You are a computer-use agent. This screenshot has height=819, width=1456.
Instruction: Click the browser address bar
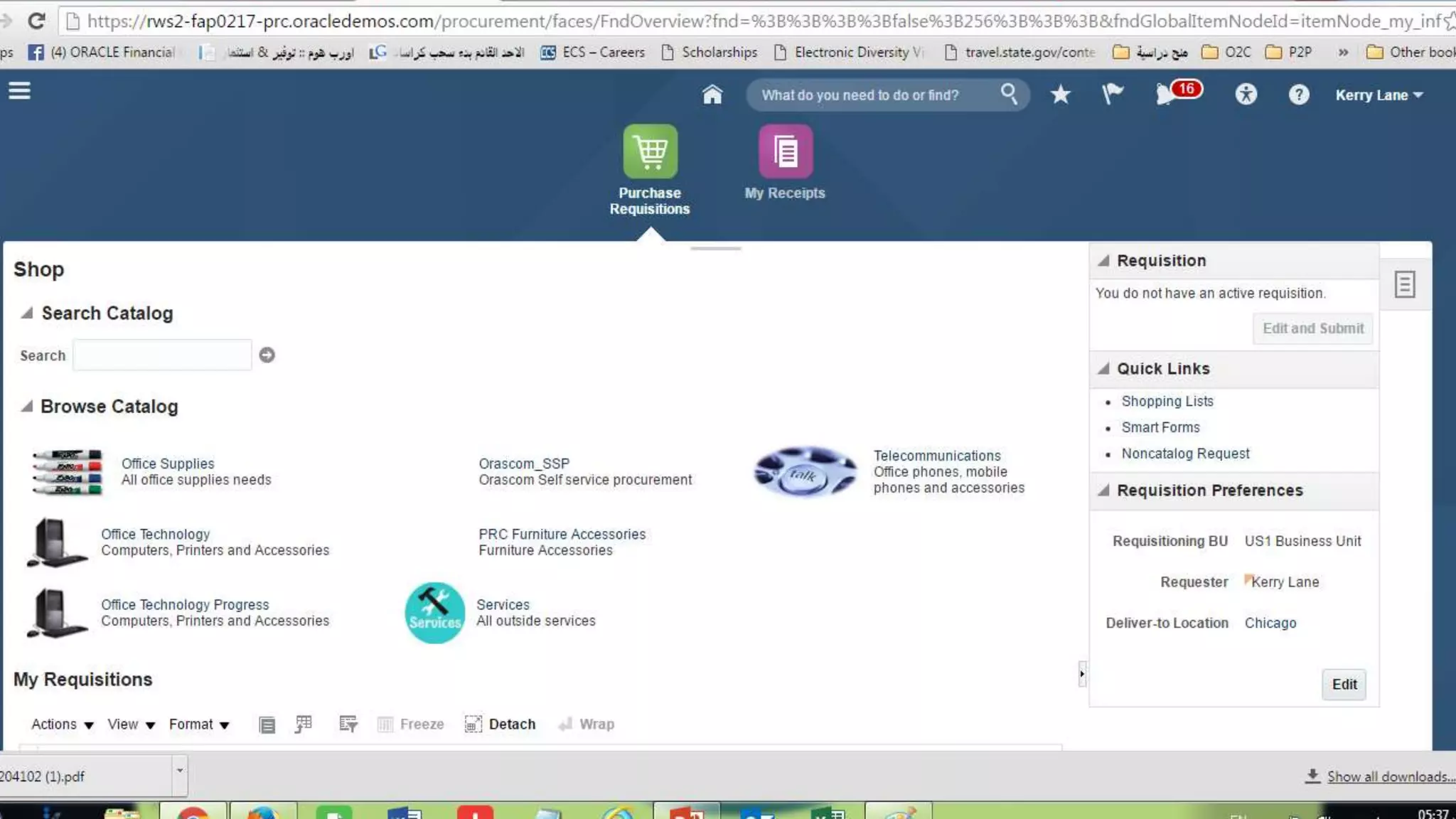click(x=757, y=21)
